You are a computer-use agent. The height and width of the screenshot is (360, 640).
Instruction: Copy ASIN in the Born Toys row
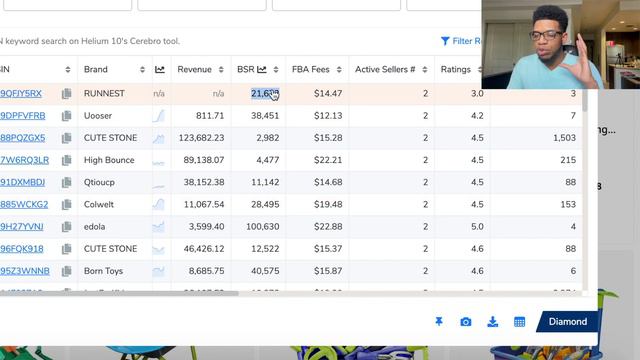click(67, 271)
